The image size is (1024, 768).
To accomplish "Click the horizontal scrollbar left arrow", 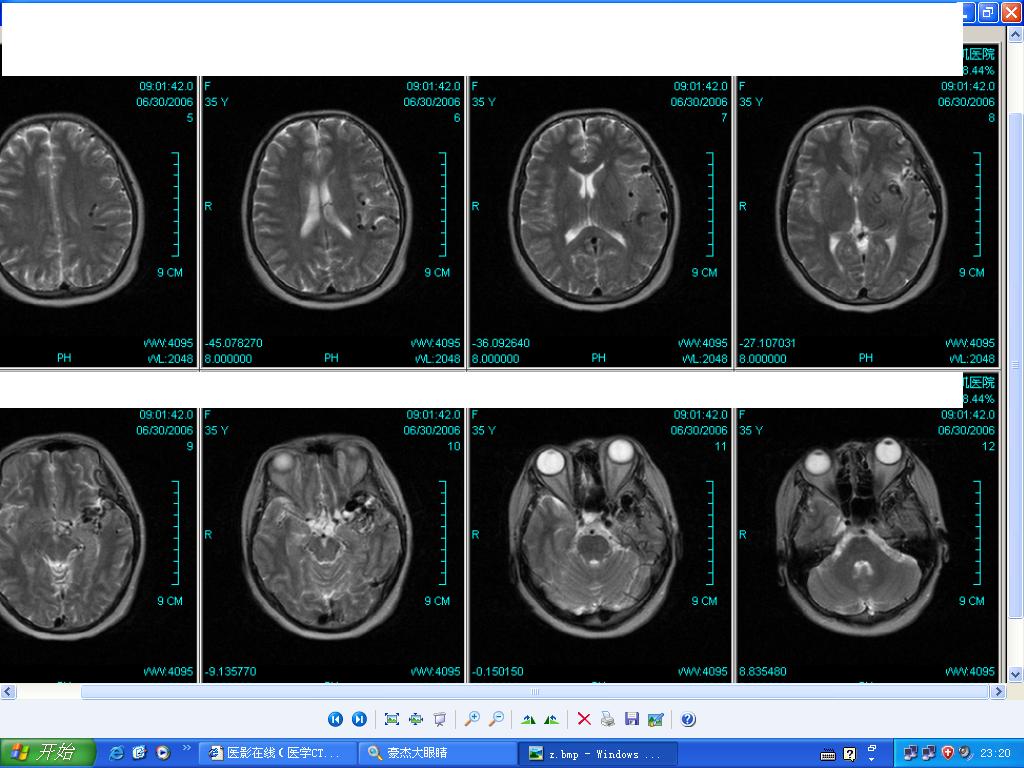I will [x=7, y=692].
